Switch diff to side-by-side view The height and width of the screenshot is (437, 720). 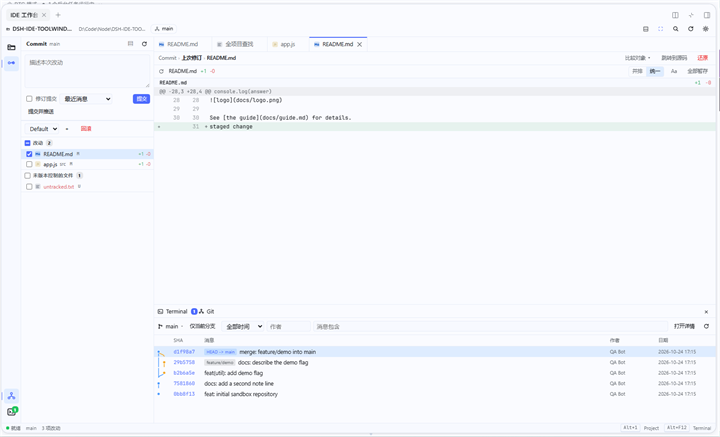(x=637, y=71)
